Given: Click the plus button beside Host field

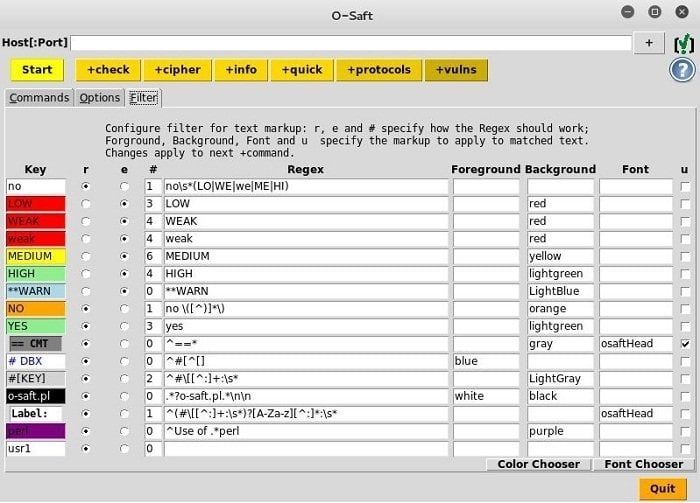Looking at the screenshot, I should (x=649, y=43).
